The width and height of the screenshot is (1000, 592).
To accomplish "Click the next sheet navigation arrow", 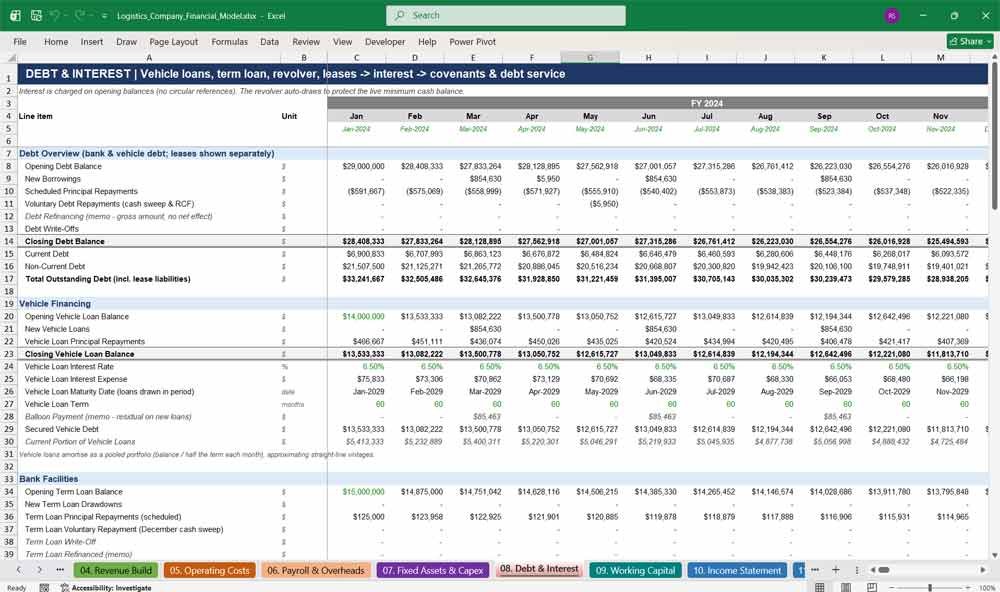I will pyautogui.click(x=40, y=570).
